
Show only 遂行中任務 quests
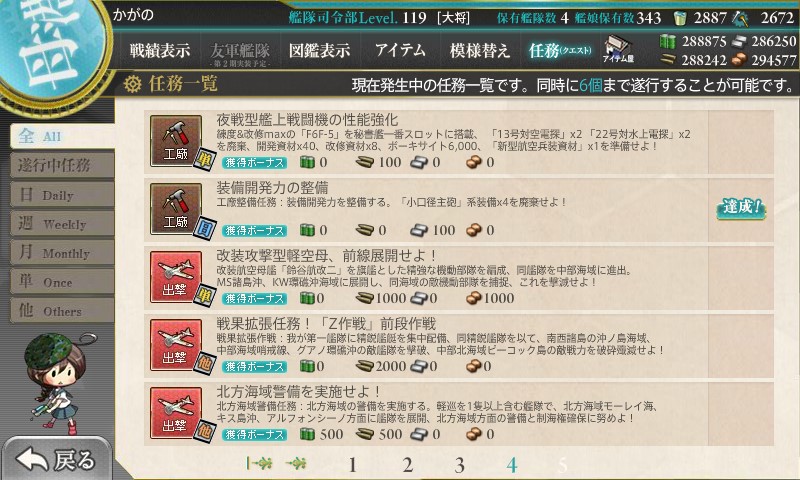coord(62,165)
